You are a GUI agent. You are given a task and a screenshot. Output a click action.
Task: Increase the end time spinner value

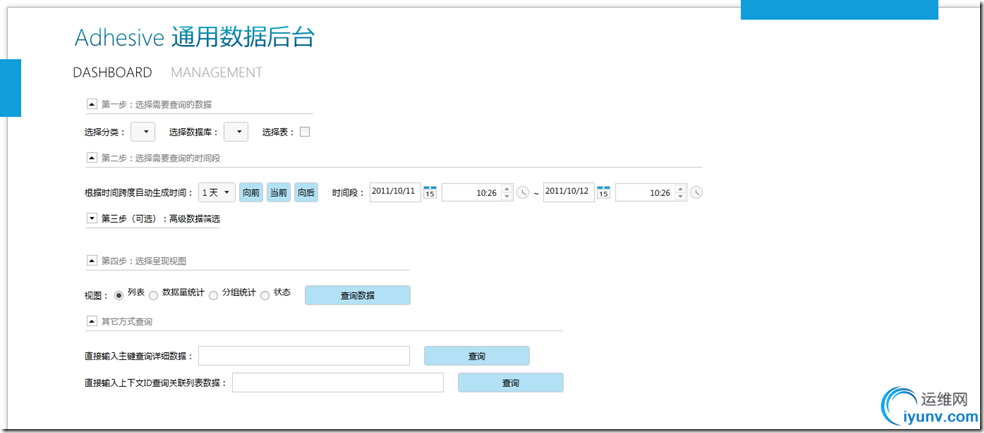pos(680,189)
